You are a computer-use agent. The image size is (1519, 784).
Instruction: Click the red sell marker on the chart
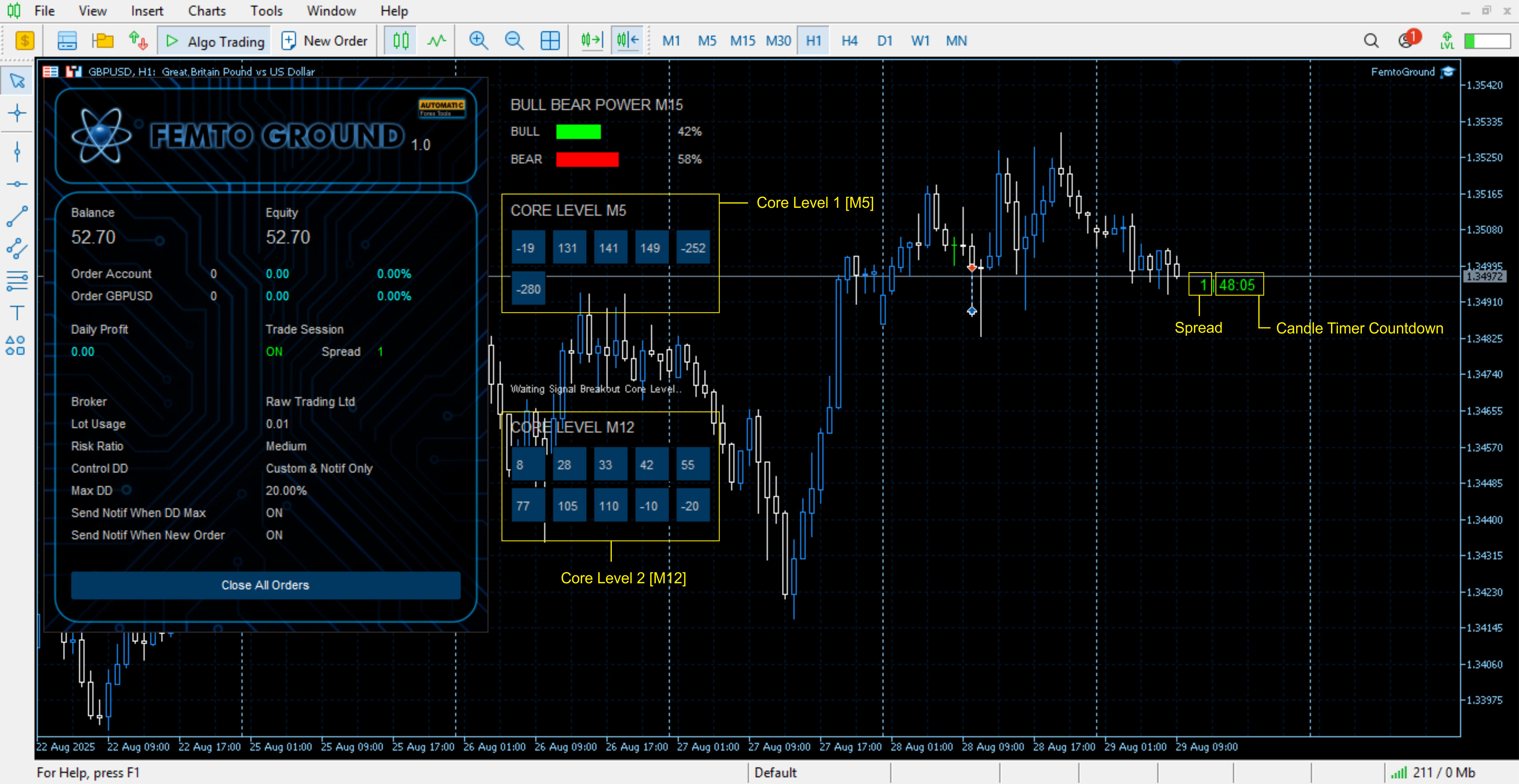tap(972, 268)
